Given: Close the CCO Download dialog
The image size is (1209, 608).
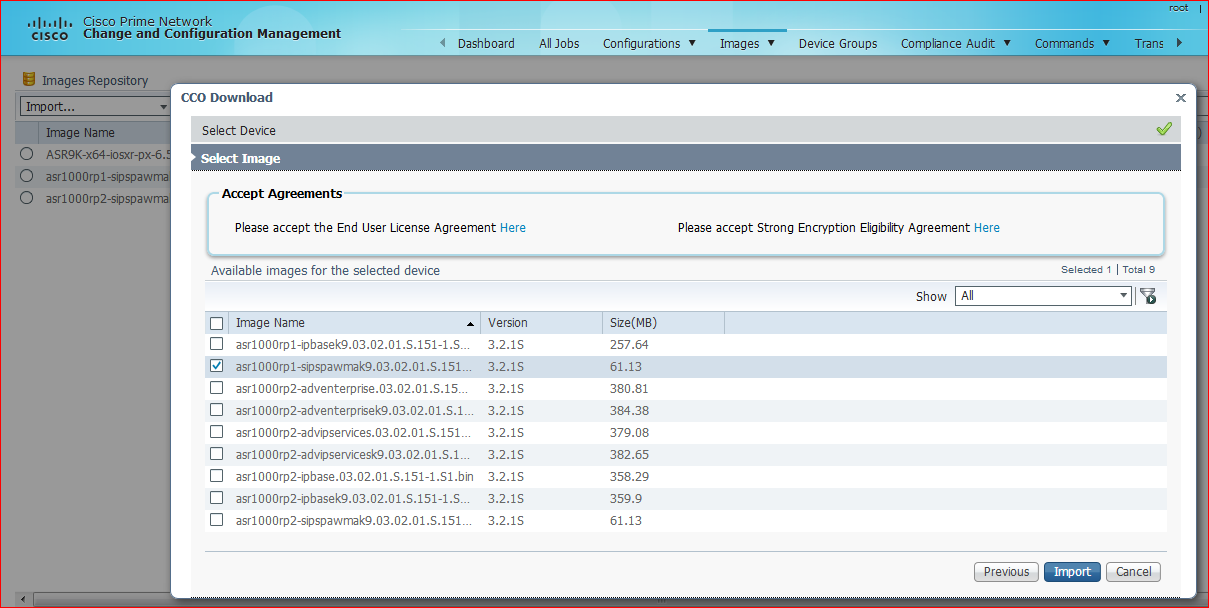Looking at the screenshot, I should pos(1181,98).
